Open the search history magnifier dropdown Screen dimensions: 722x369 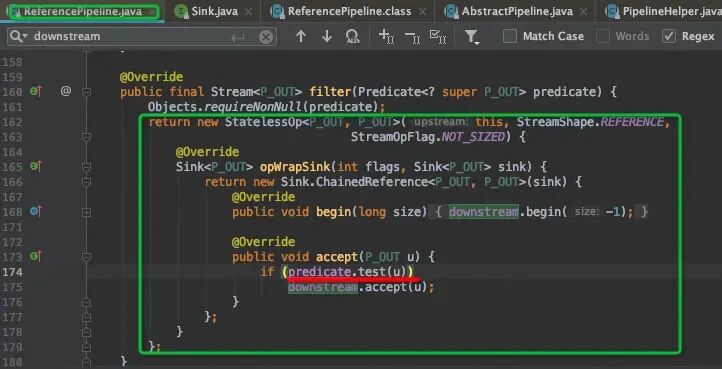coord(18,36)
